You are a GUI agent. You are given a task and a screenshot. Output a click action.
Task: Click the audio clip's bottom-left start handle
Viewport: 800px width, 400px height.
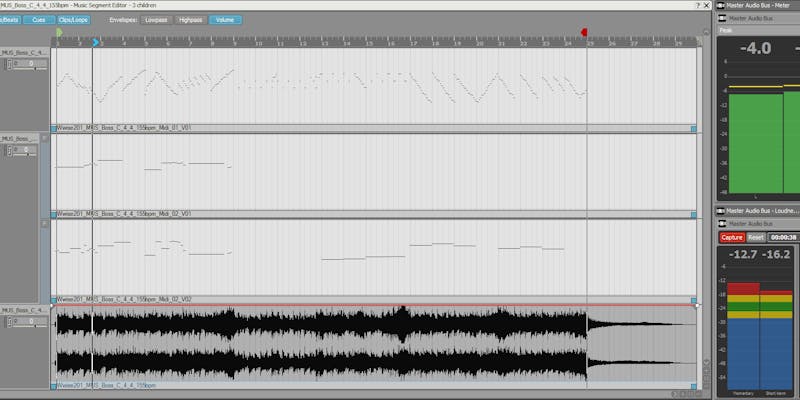coord(54,384)
